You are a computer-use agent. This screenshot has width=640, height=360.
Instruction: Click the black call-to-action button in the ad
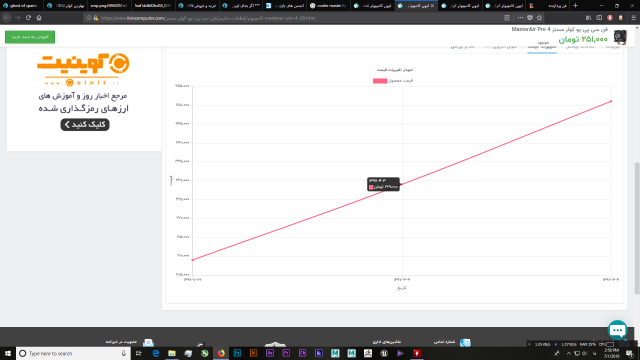point(85,124)
